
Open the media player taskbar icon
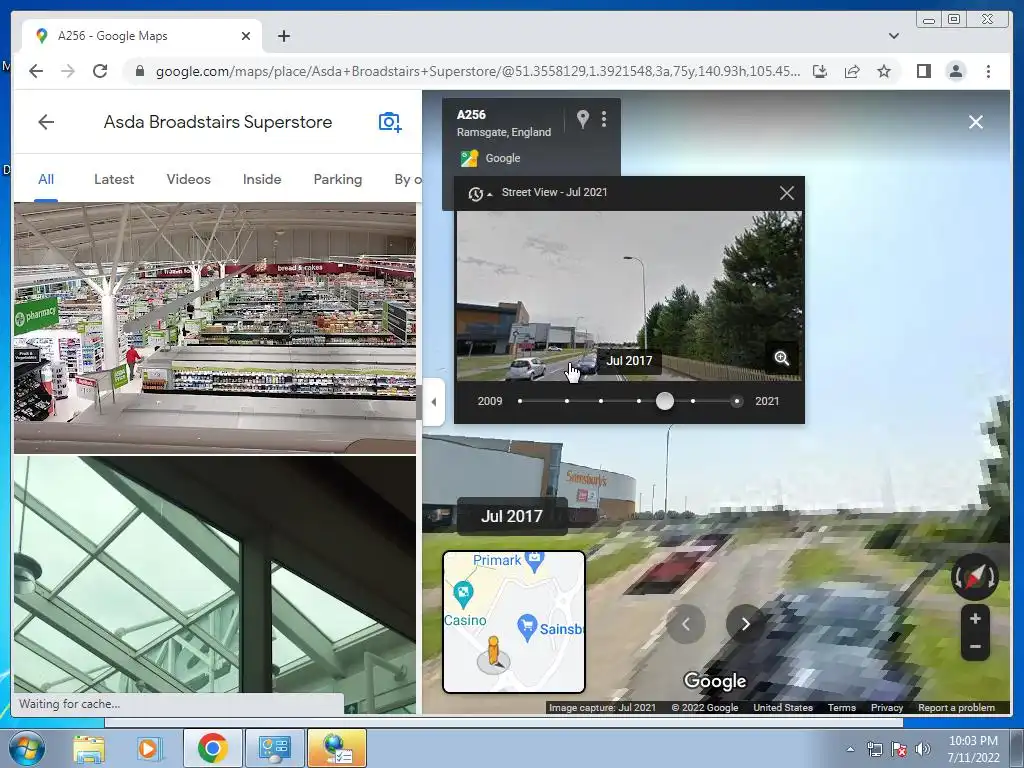coord(149,749)
